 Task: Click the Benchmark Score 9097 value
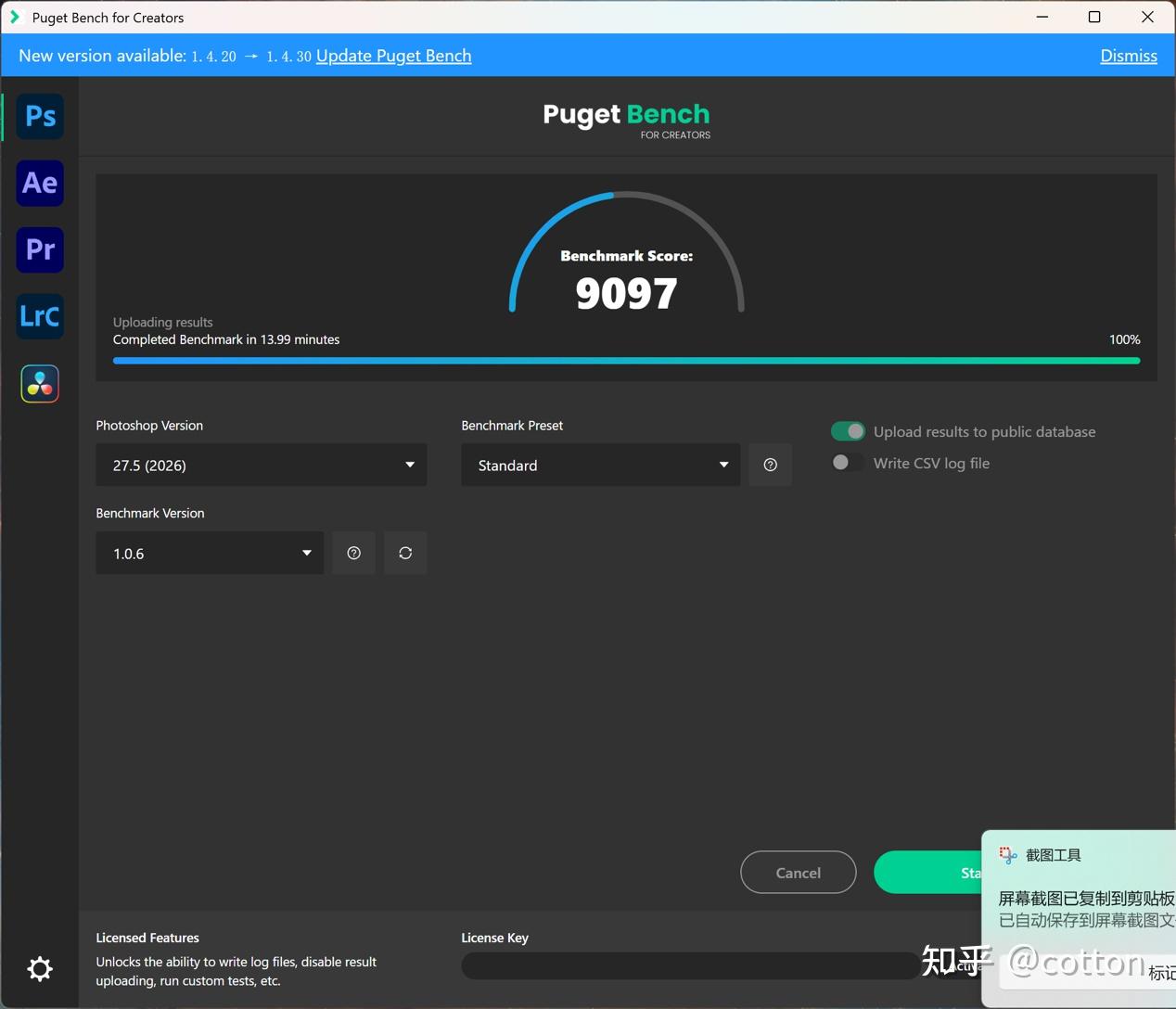(626, 293)
